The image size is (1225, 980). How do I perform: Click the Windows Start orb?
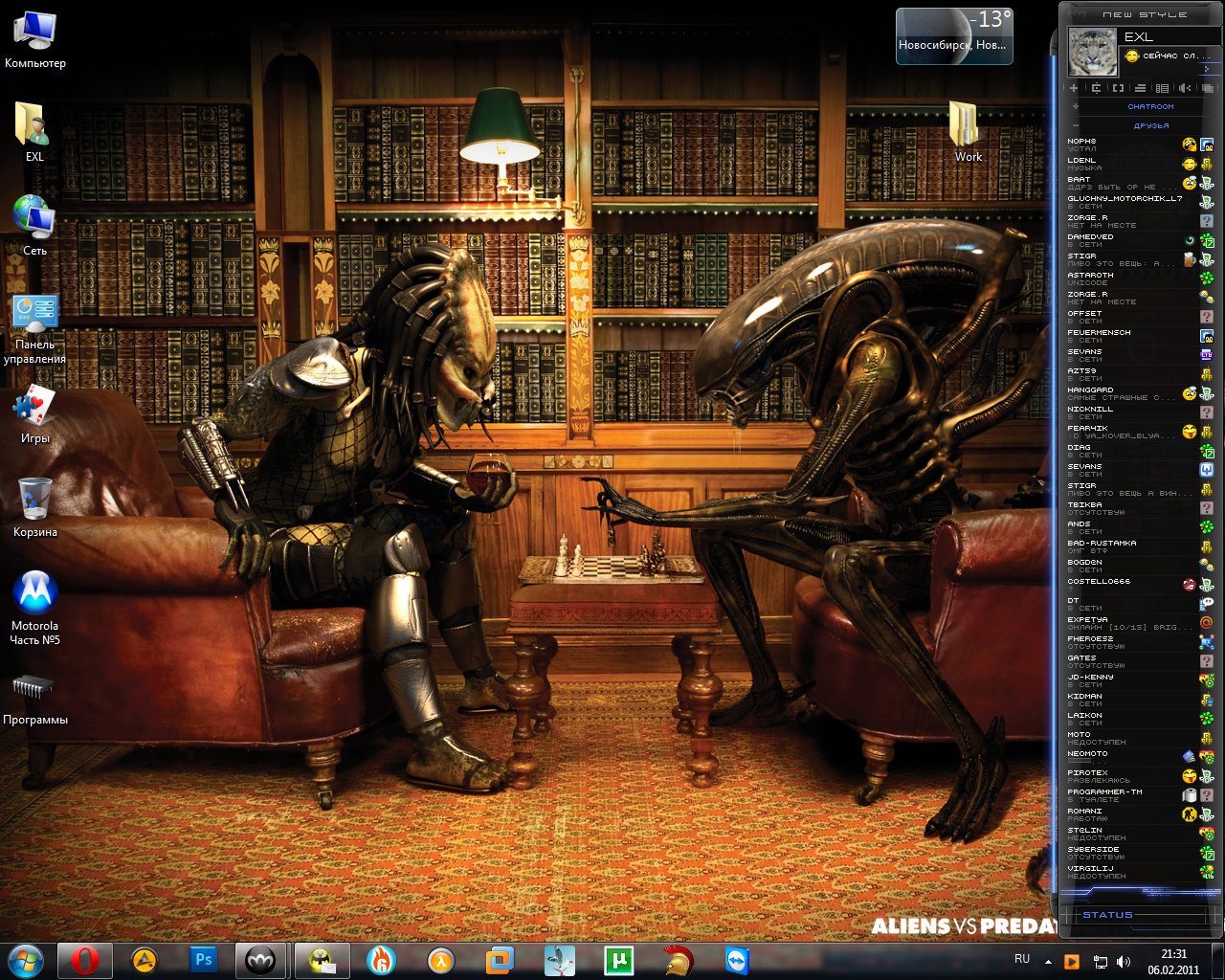point(25,960)
